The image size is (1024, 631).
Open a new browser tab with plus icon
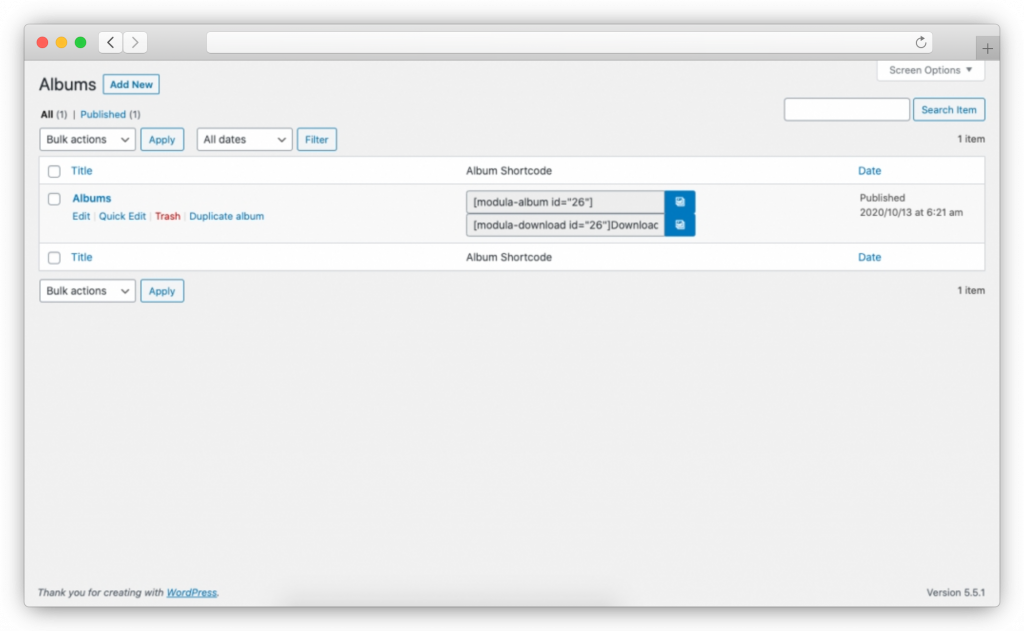coord(987,48)
